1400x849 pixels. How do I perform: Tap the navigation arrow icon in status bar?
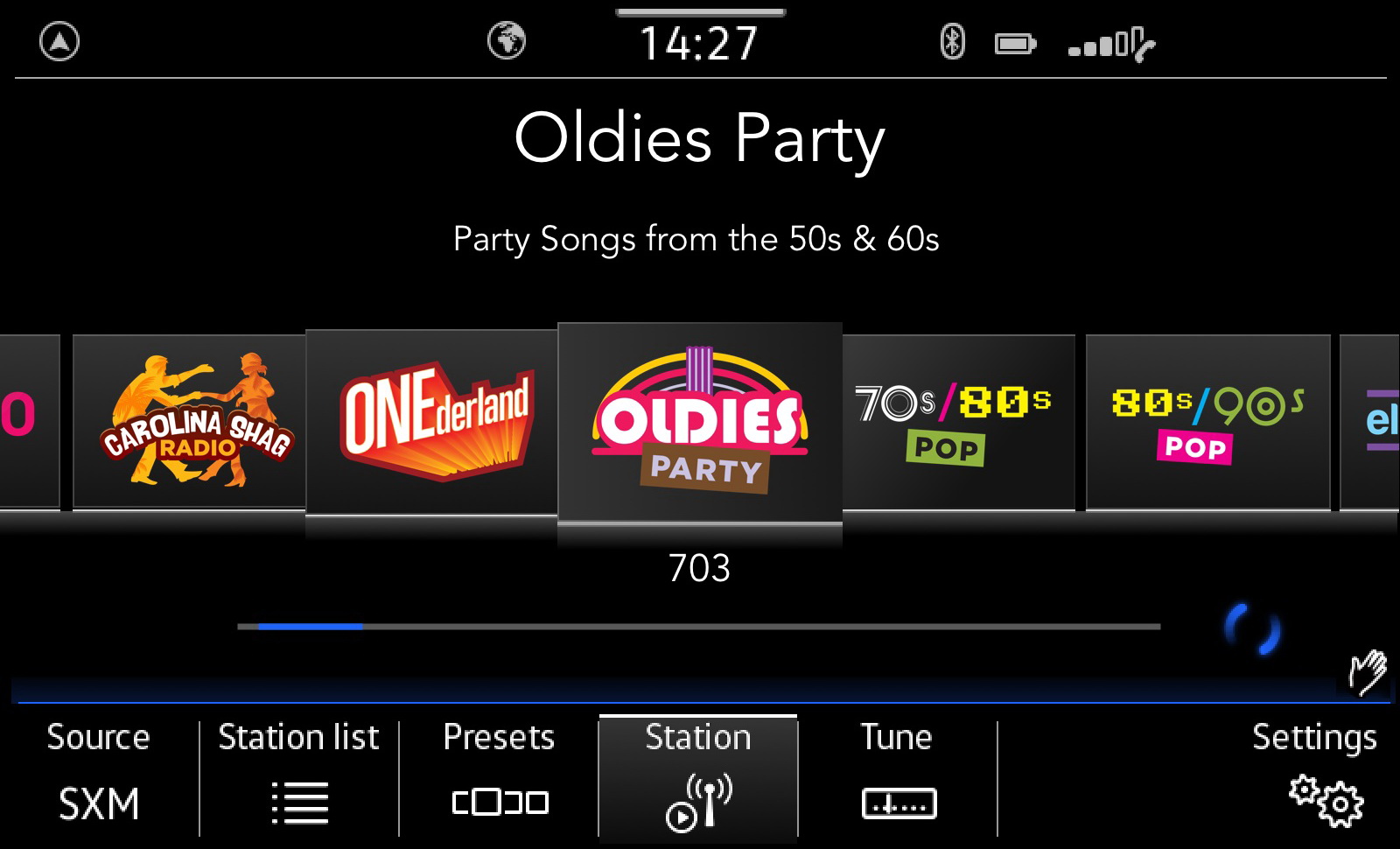[x=59, y=42]
